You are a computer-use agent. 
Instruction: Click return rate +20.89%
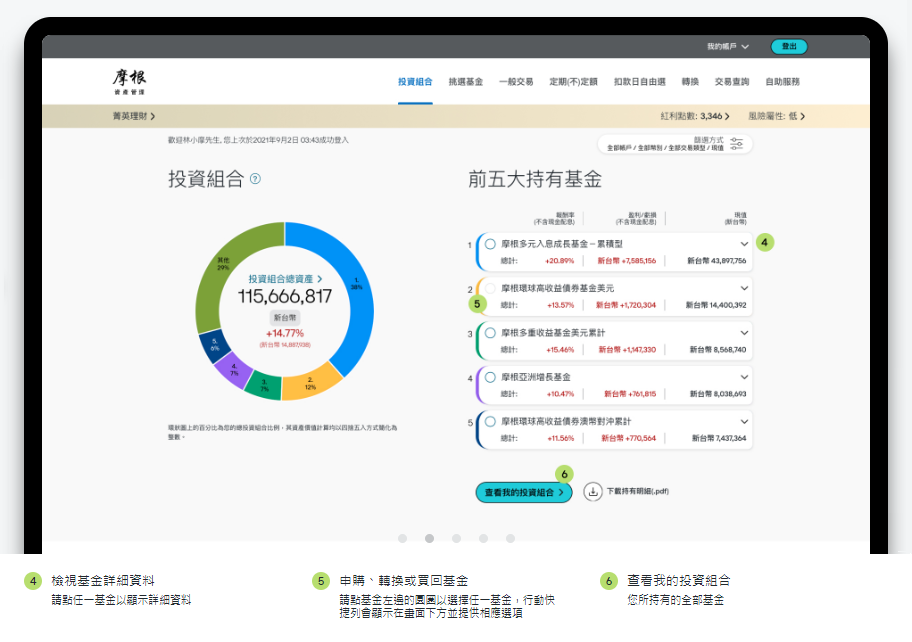click(560, 261)
